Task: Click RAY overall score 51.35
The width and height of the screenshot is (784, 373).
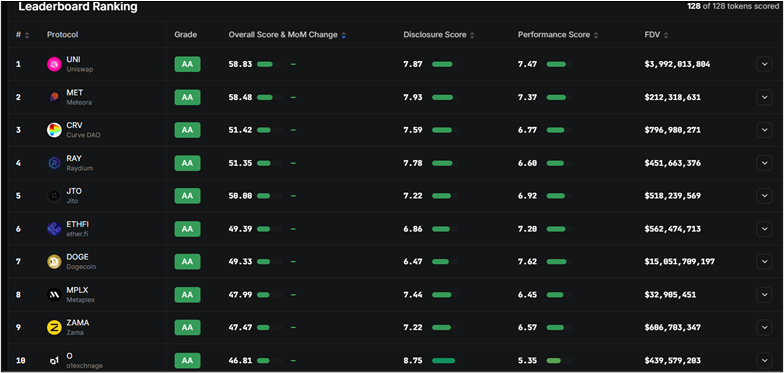Action: pos(240,163)
